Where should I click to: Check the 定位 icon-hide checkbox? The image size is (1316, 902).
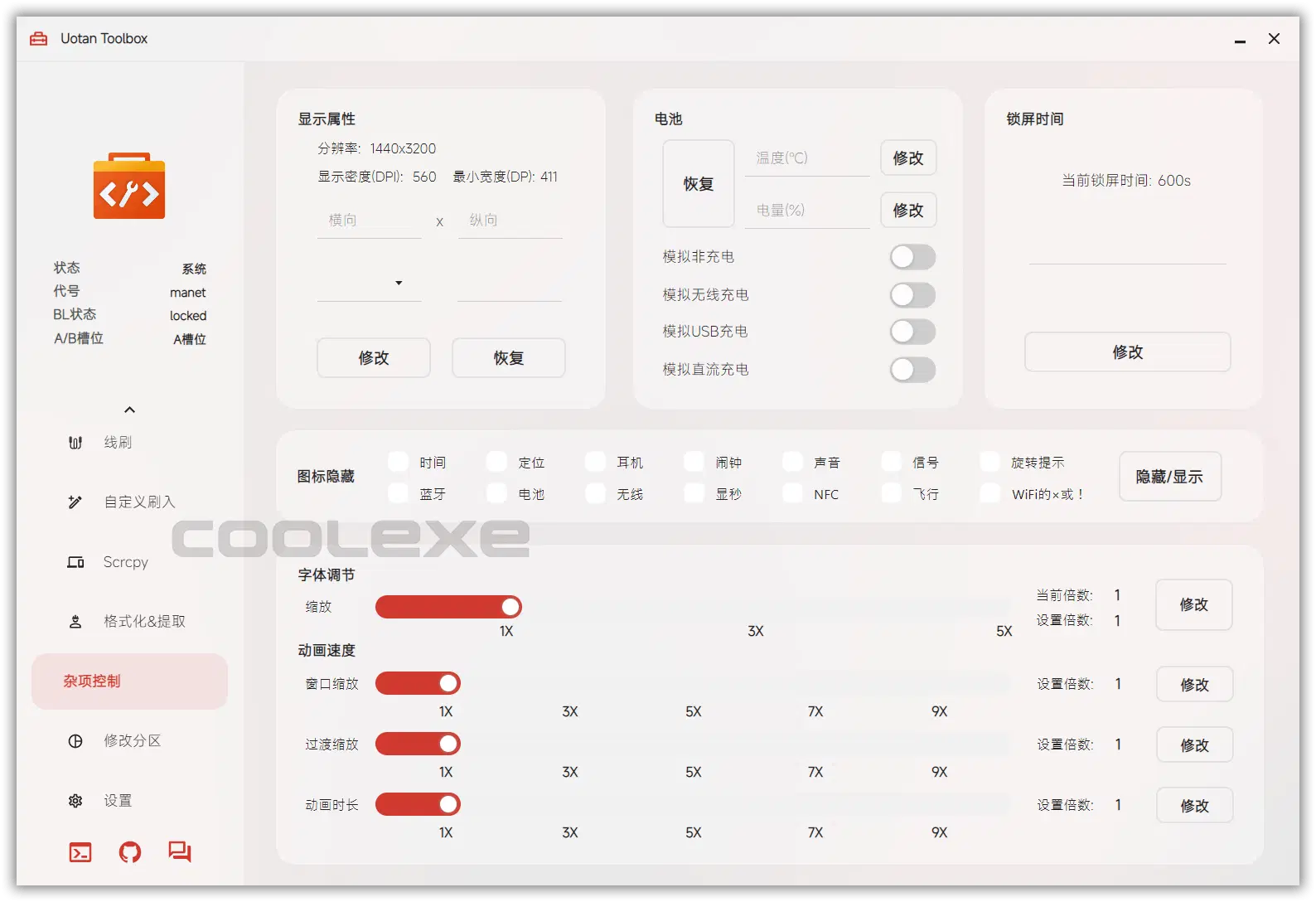click(x=497, y=462)
